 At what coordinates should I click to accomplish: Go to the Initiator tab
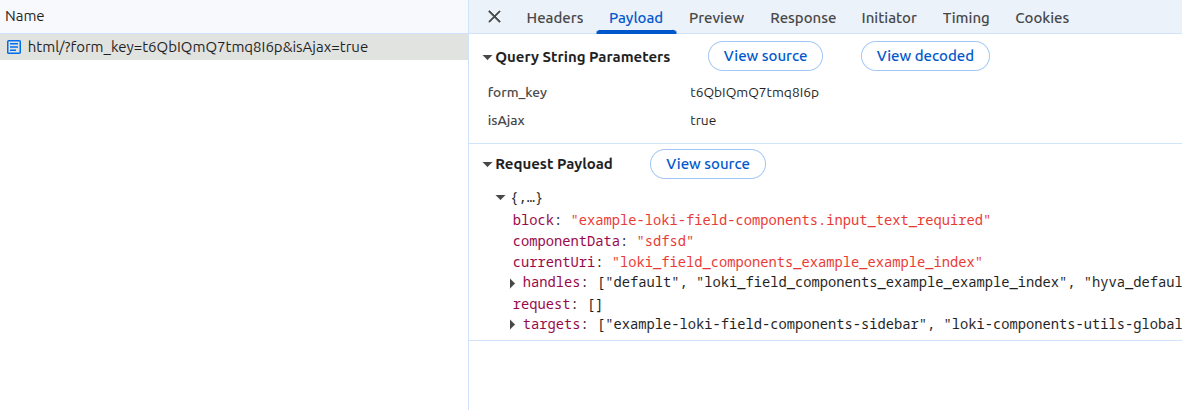(888, 18)
